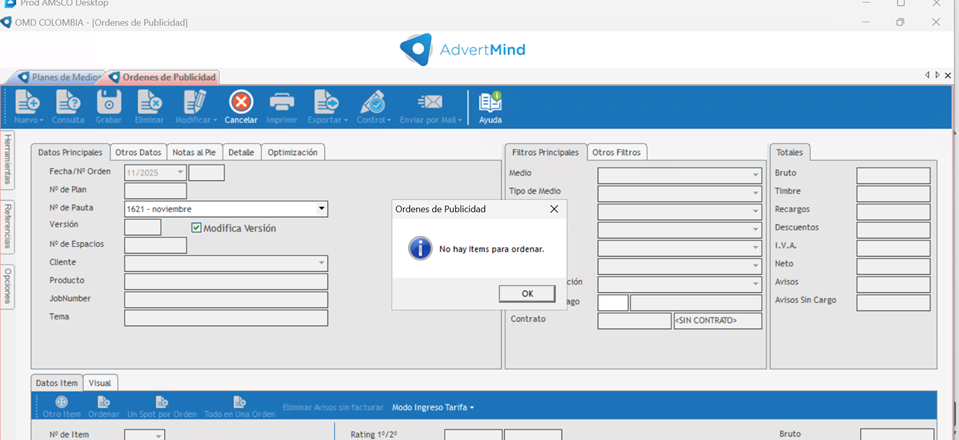This screenshot has width=959, height=440.
Task: Open the Optimización tab
Action: (292, 152)
